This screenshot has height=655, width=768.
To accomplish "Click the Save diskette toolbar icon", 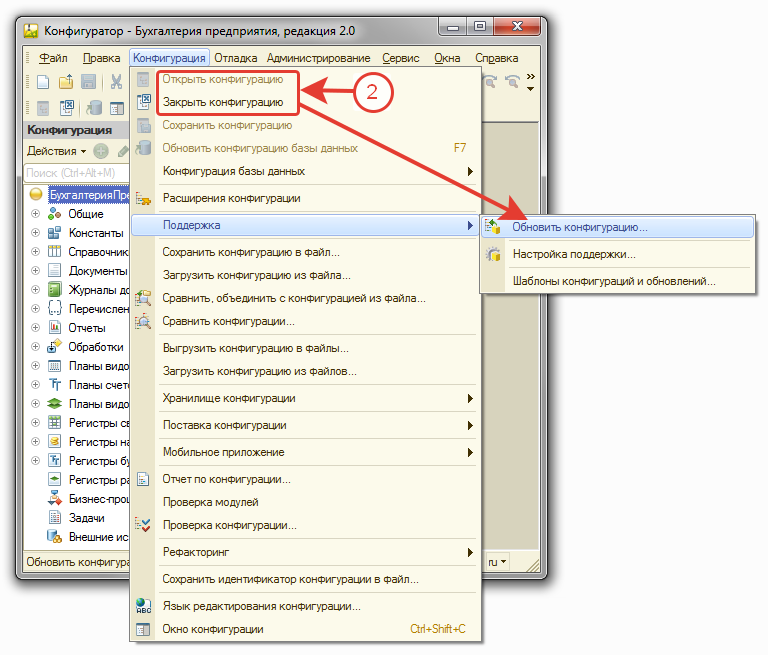I will pos(88,82).
